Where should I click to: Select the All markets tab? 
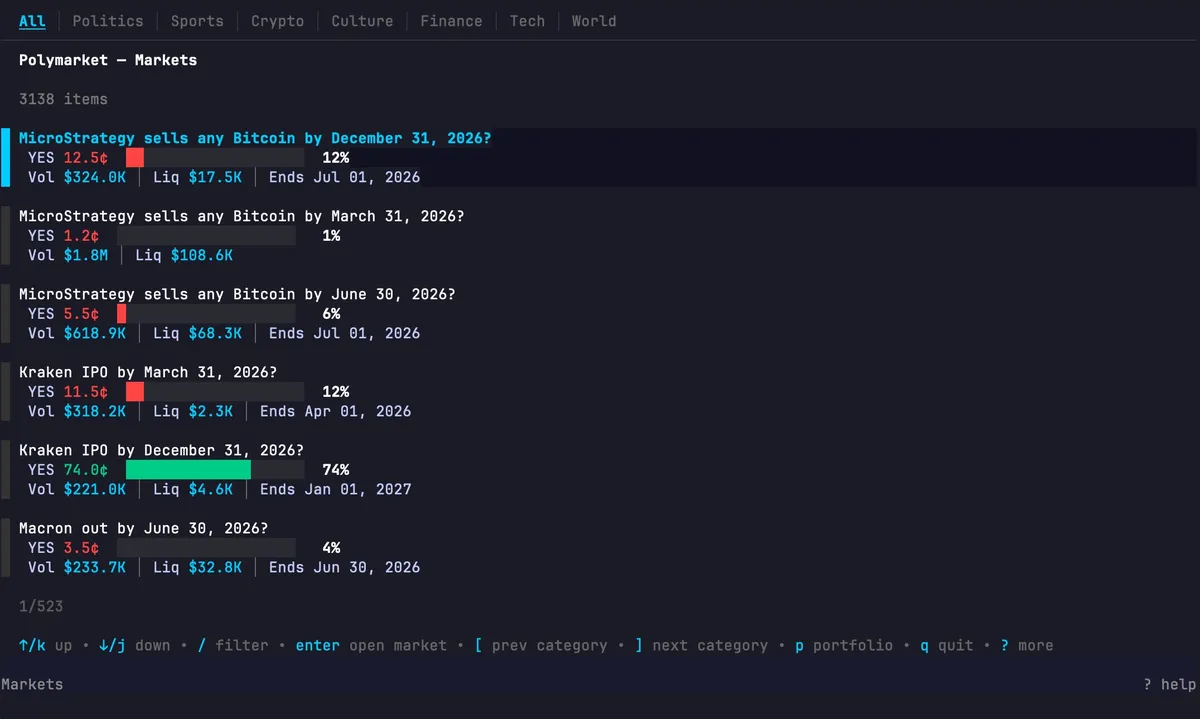click(x=32, y=21)
